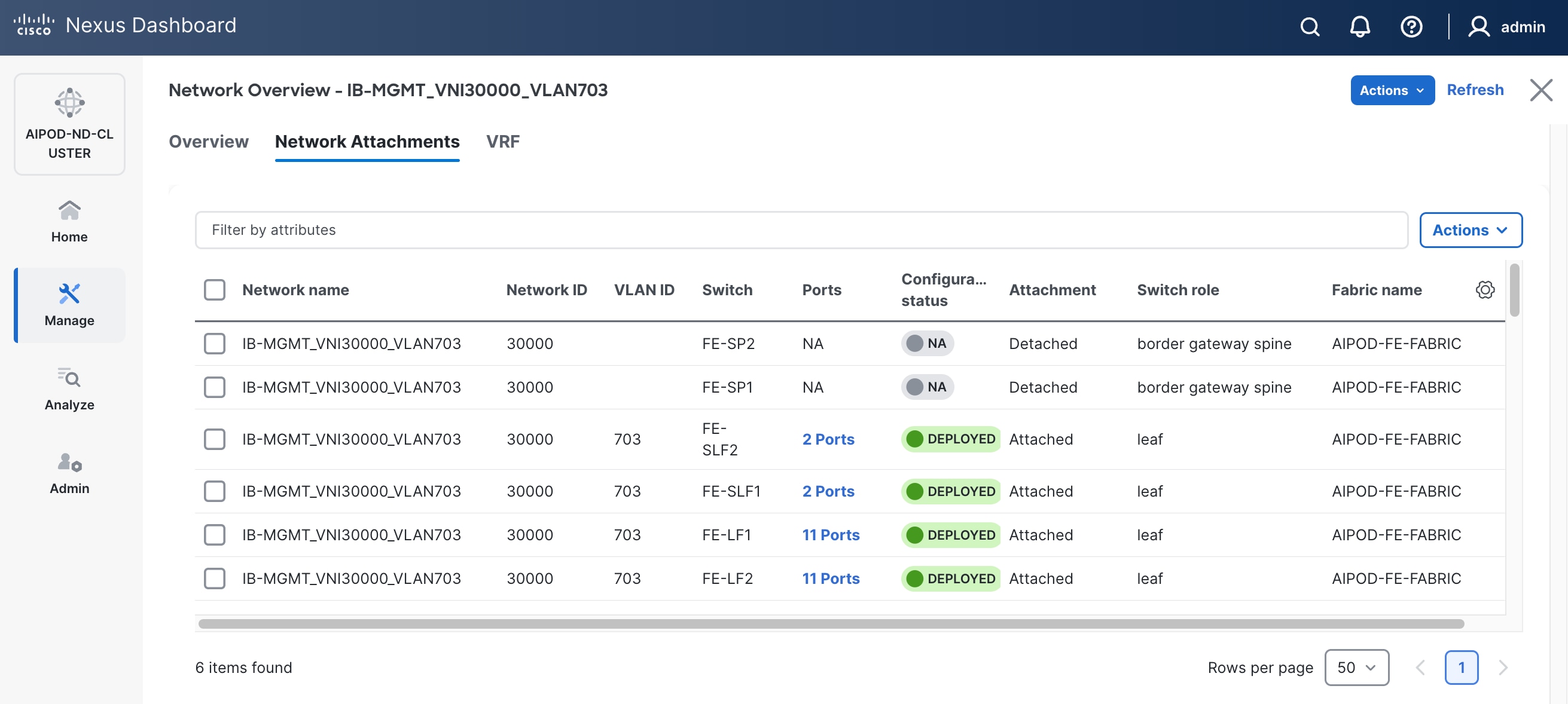
Task: Open the search from the top bar
Action: (1309, 27)
